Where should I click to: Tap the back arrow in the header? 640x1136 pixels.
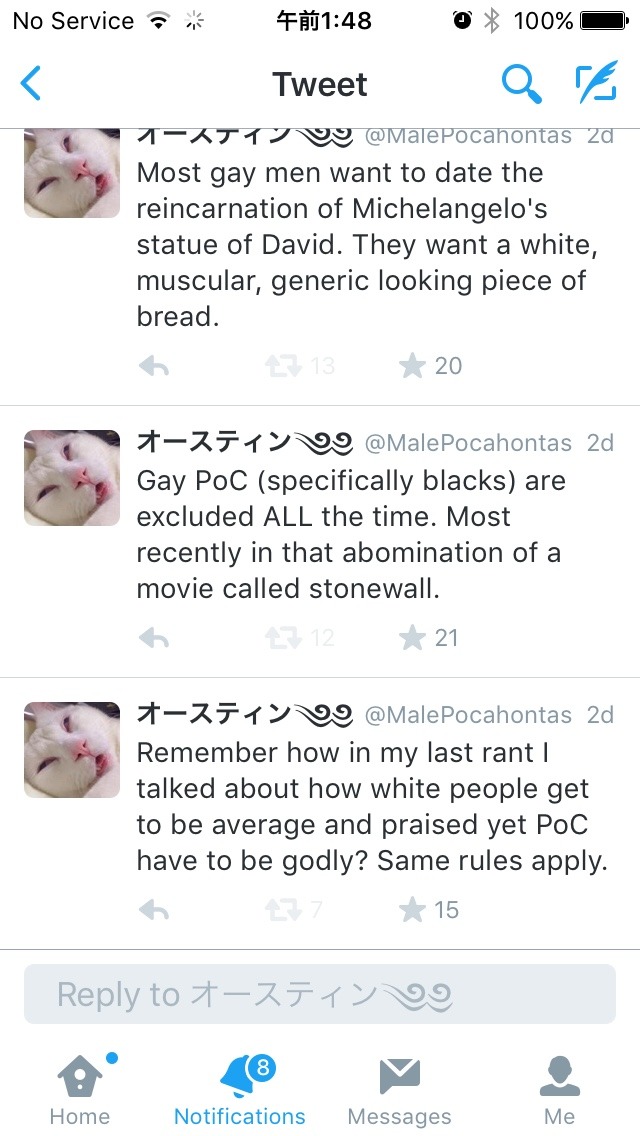coord(32,85)
